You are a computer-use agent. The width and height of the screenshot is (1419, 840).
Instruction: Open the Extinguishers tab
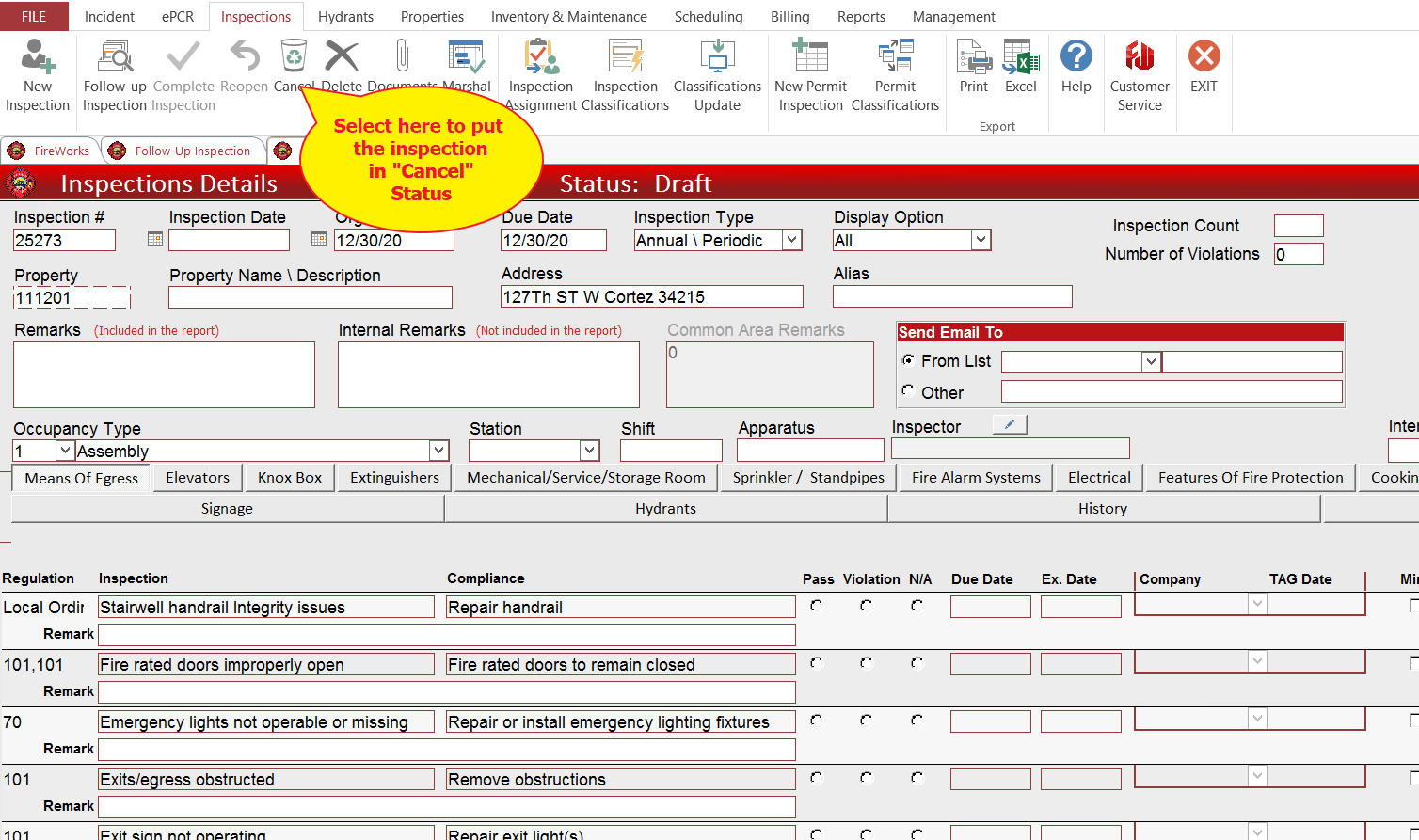[394, 478]
